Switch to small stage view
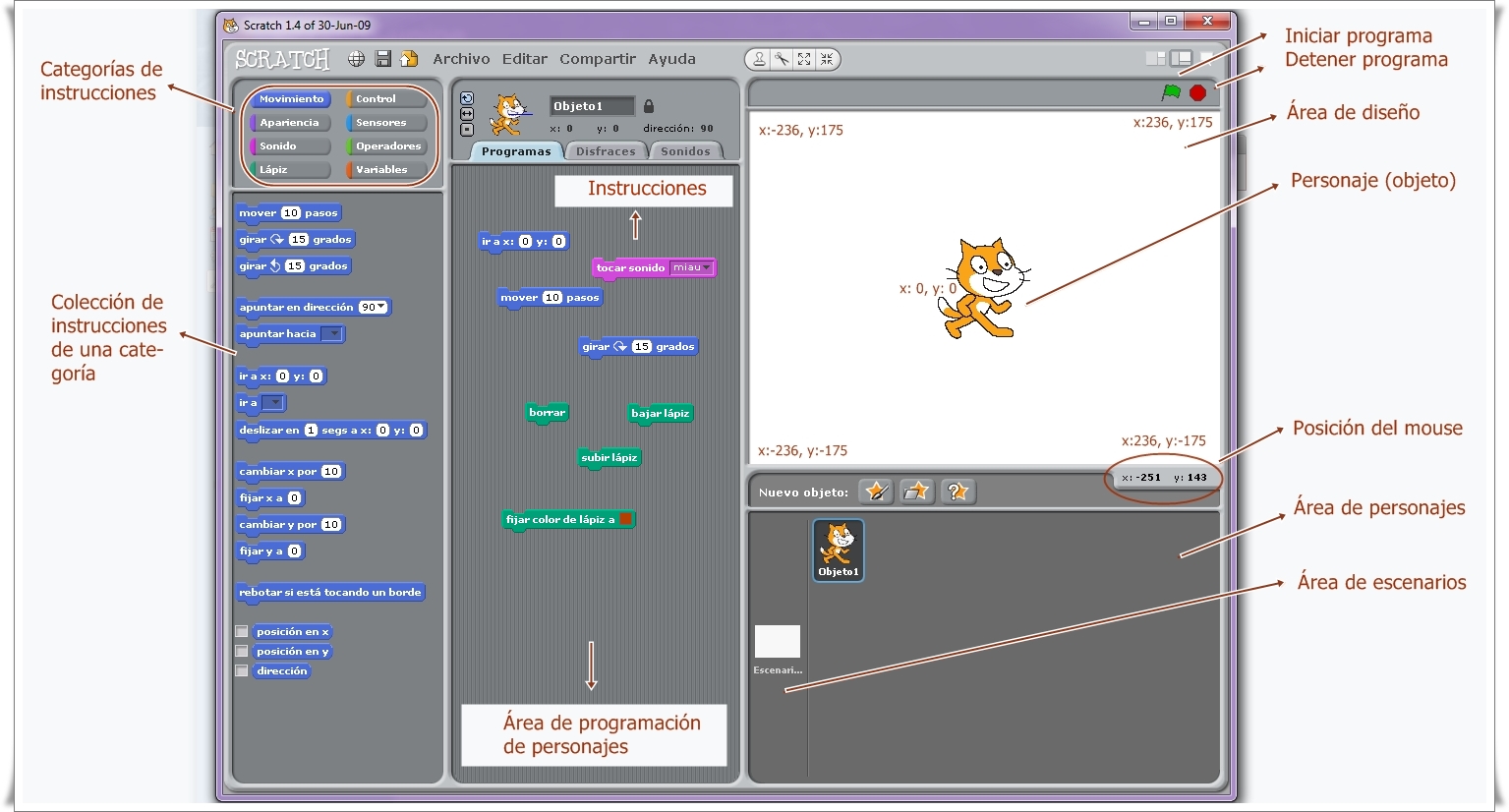 (x=1156, y=59)
